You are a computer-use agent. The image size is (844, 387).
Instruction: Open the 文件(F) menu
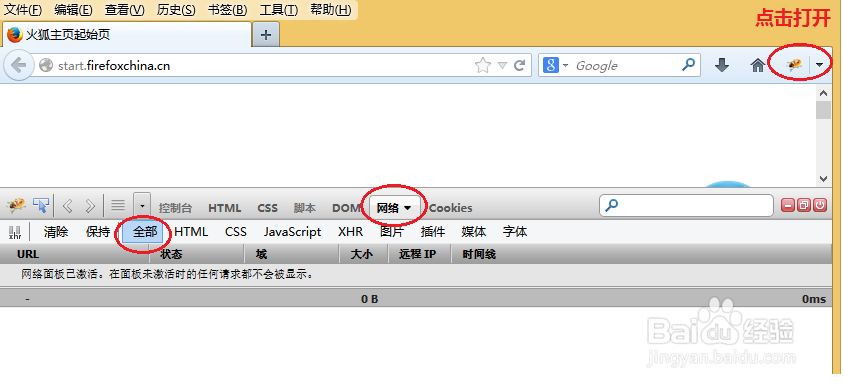pyautogui.click(x=23, y=10)
